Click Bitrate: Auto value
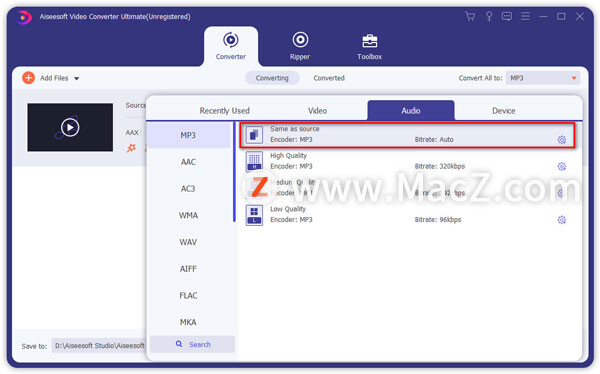This screenshot has width=600, height=374. pyautogui.click(x=434, y=140)
